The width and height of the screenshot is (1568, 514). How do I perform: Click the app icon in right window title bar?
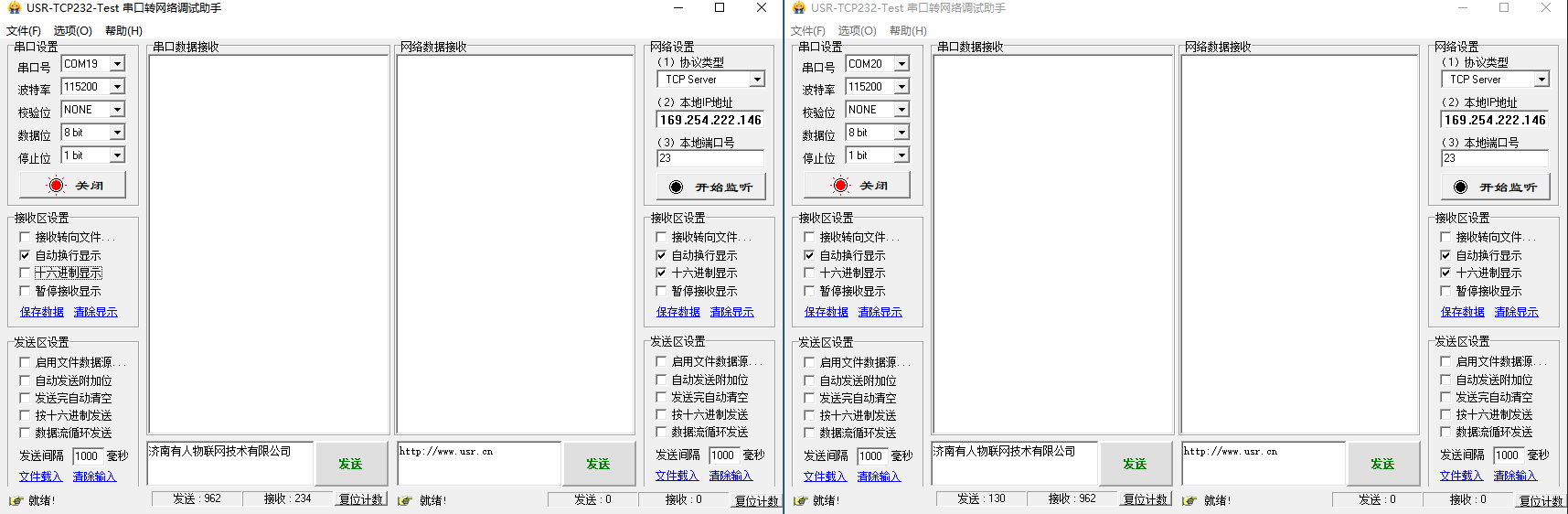pyautogui.click(x=798, y=8)
